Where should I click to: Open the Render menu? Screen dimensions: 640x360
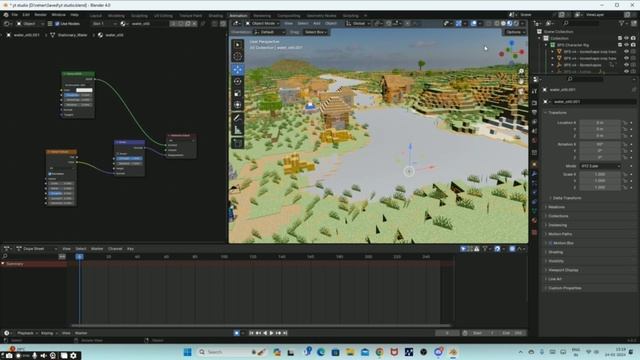pos(40,15)
